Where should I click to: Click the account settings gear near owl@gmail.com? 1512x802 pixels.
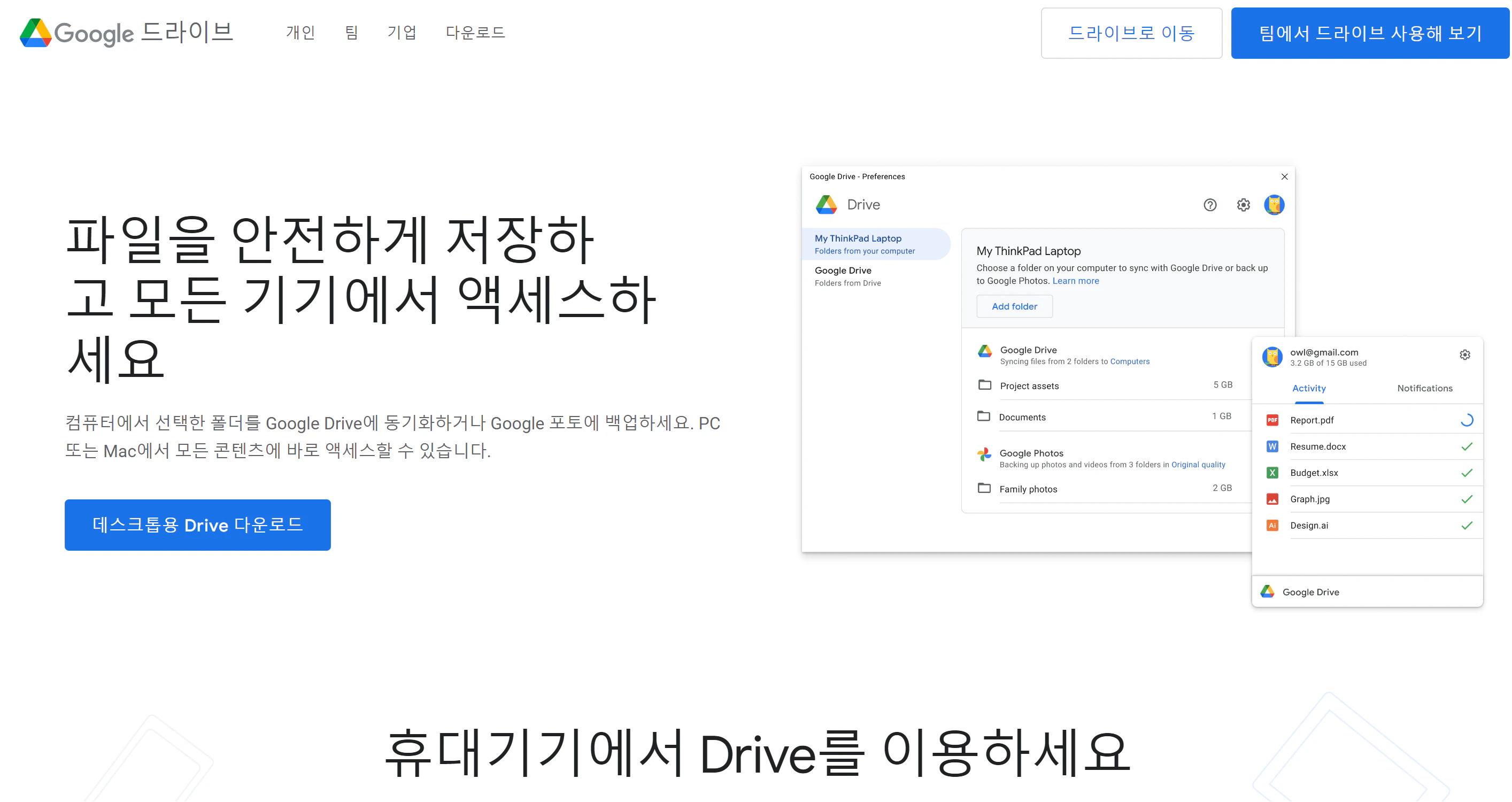1465,354
